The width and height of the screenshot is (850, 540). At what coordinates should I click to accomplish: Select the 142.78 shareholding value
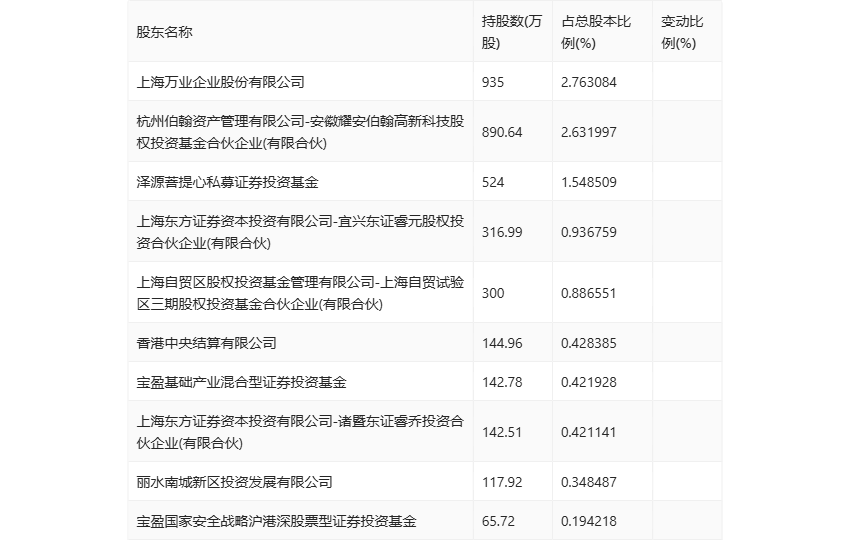502,382
